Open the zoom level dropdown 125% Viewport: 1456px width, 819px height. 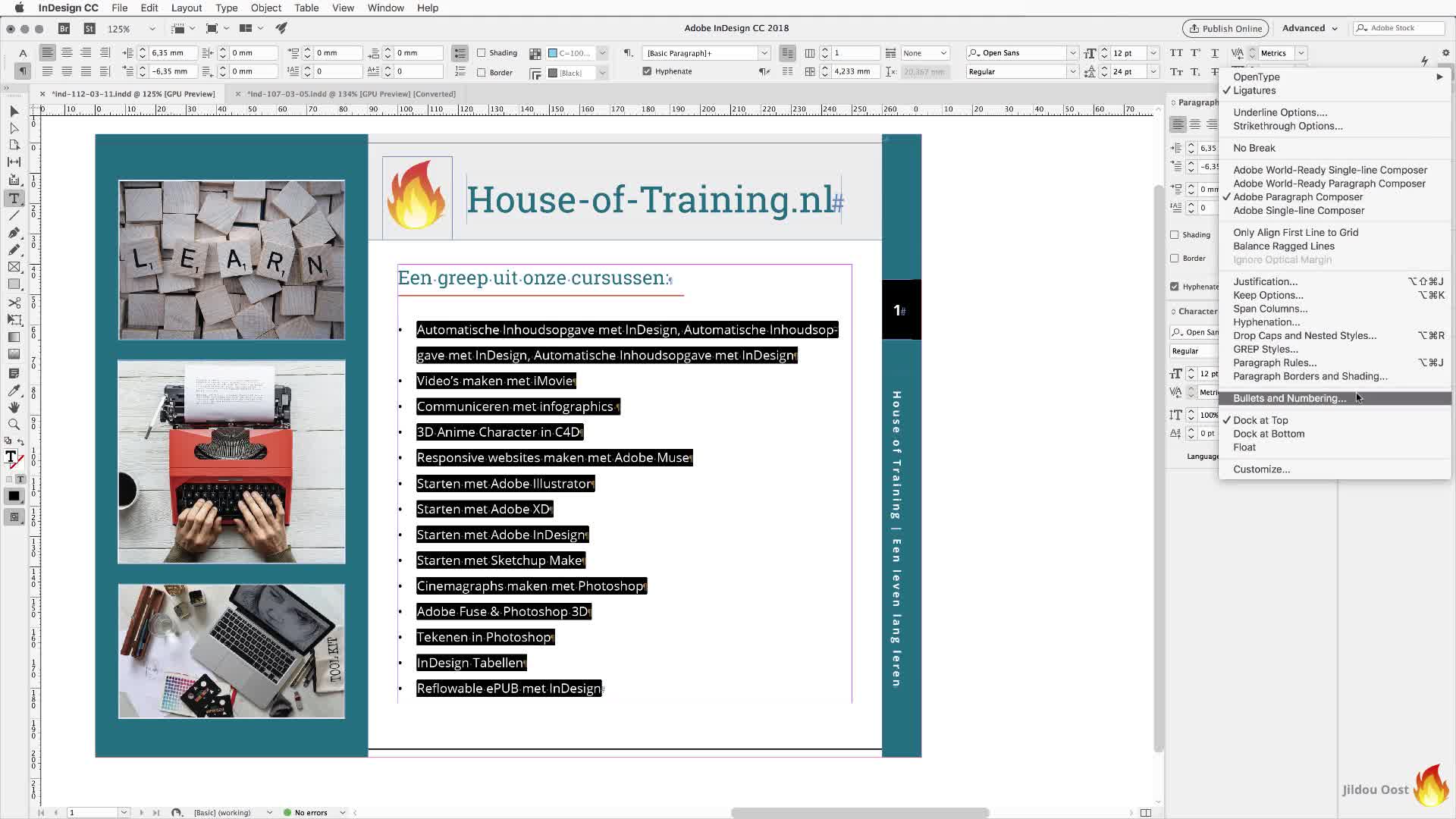[152, 29]
